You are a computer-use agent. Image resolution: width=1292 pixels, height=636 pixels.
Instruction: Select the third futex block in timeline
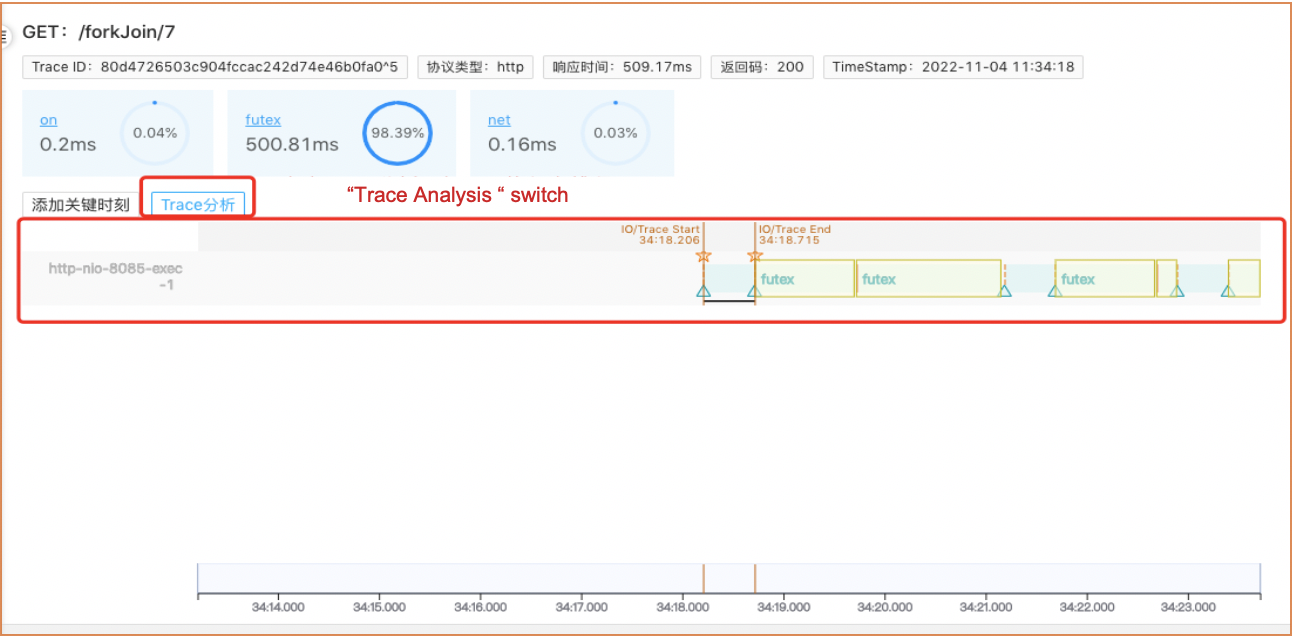(1105, 279)
